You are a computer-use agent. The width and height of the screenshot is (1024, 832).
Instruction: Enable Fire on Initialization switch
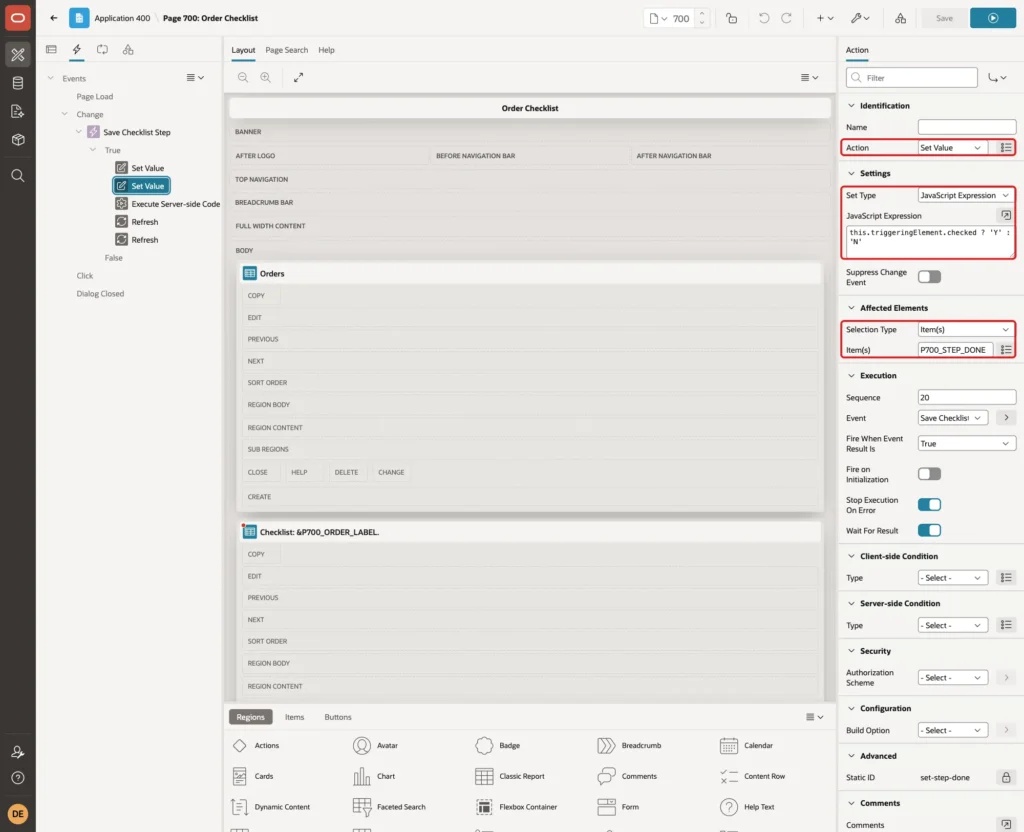click(x=929, y=474)
